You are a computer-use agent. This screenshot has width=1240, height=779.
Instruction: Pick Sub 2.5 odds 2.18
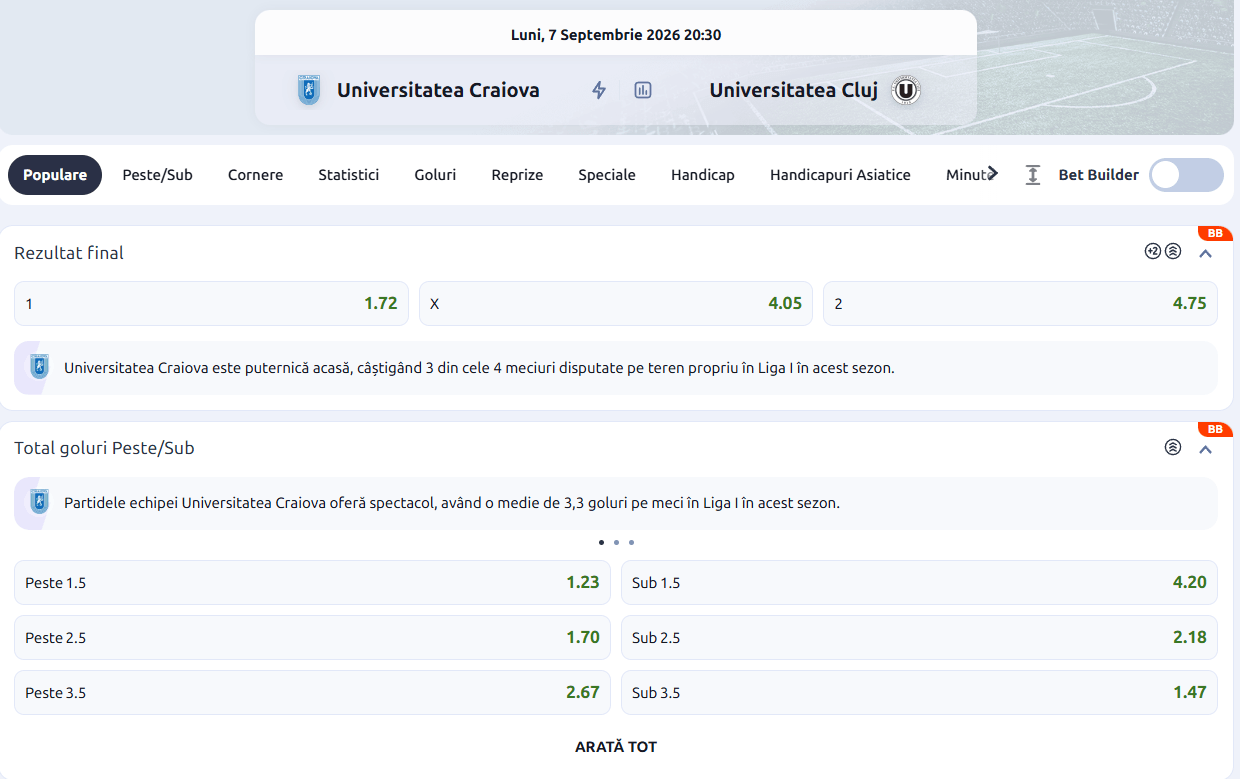click(919, 637)
